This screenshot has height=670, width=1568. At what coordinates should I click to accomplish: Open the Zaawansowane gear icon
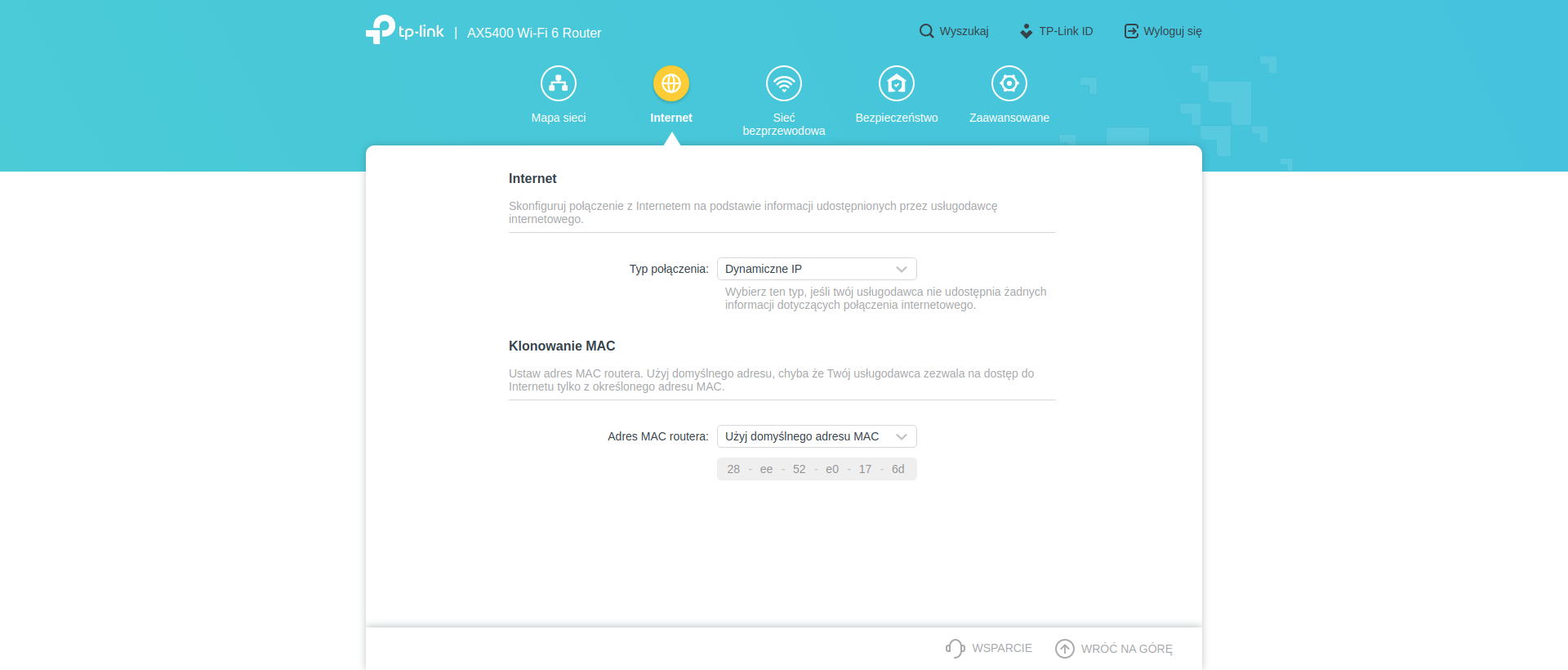click(1009, 83)
